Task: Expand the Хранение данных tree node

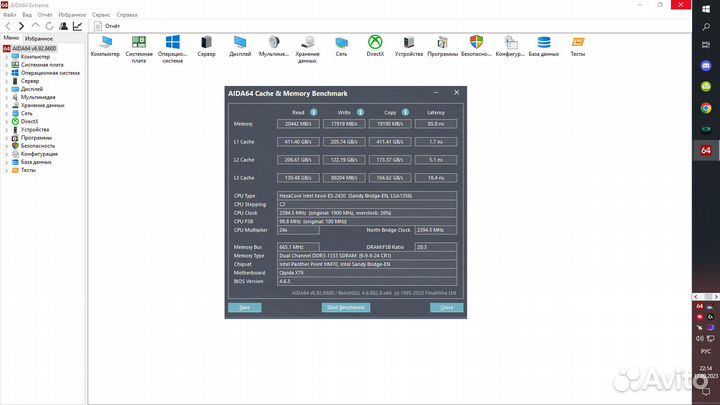Action: 6,106
